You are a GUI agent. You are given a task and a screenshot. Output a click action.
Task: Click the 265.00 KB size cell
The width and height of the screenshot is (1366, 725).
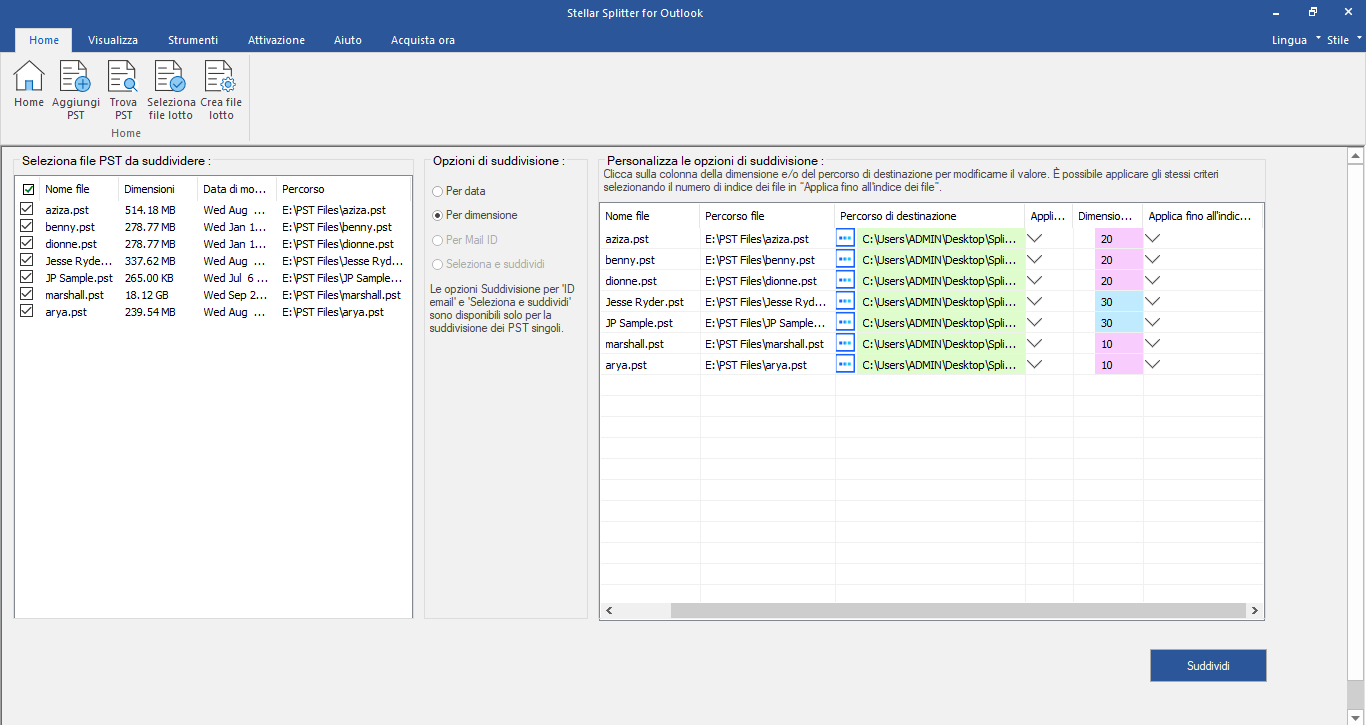tap(150, 279)
